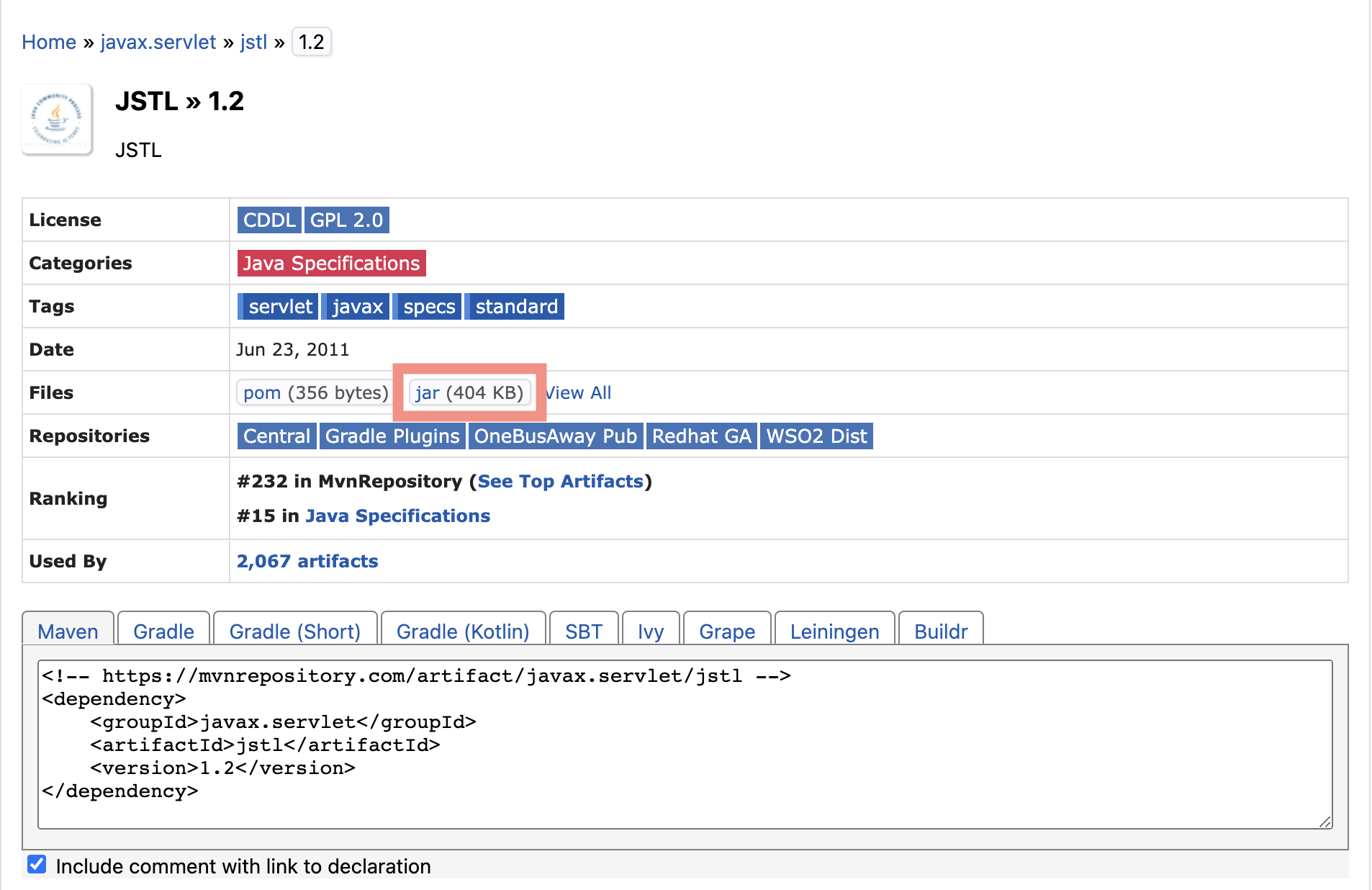This screenshot has height=890, width=1372.
Task: Click the JSTL » 1.2 heading
Action: tap(179, 102)
